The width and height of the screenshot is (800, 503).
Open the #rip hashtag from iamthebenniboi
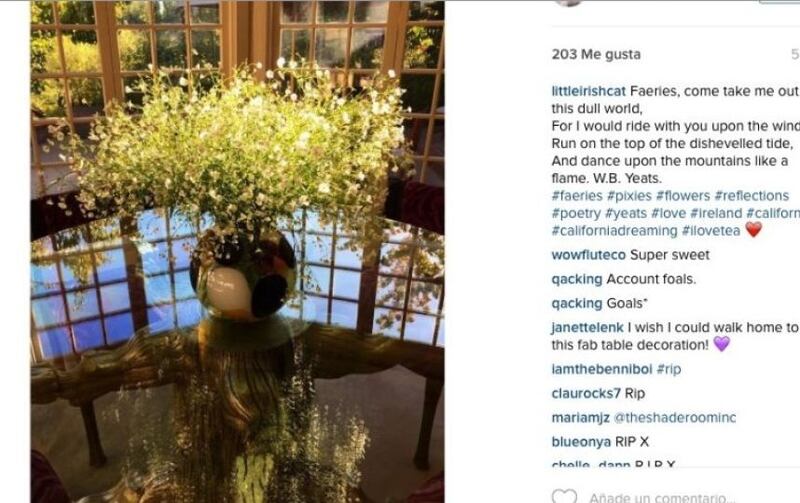669,369
